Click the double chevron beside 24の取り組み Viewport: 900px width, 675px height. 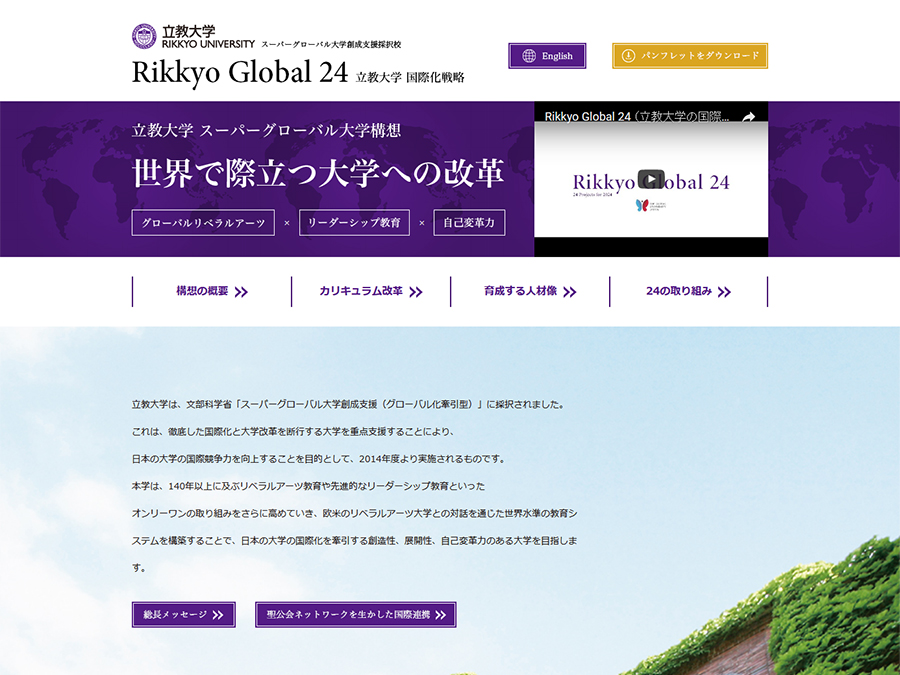click(724, 292)
